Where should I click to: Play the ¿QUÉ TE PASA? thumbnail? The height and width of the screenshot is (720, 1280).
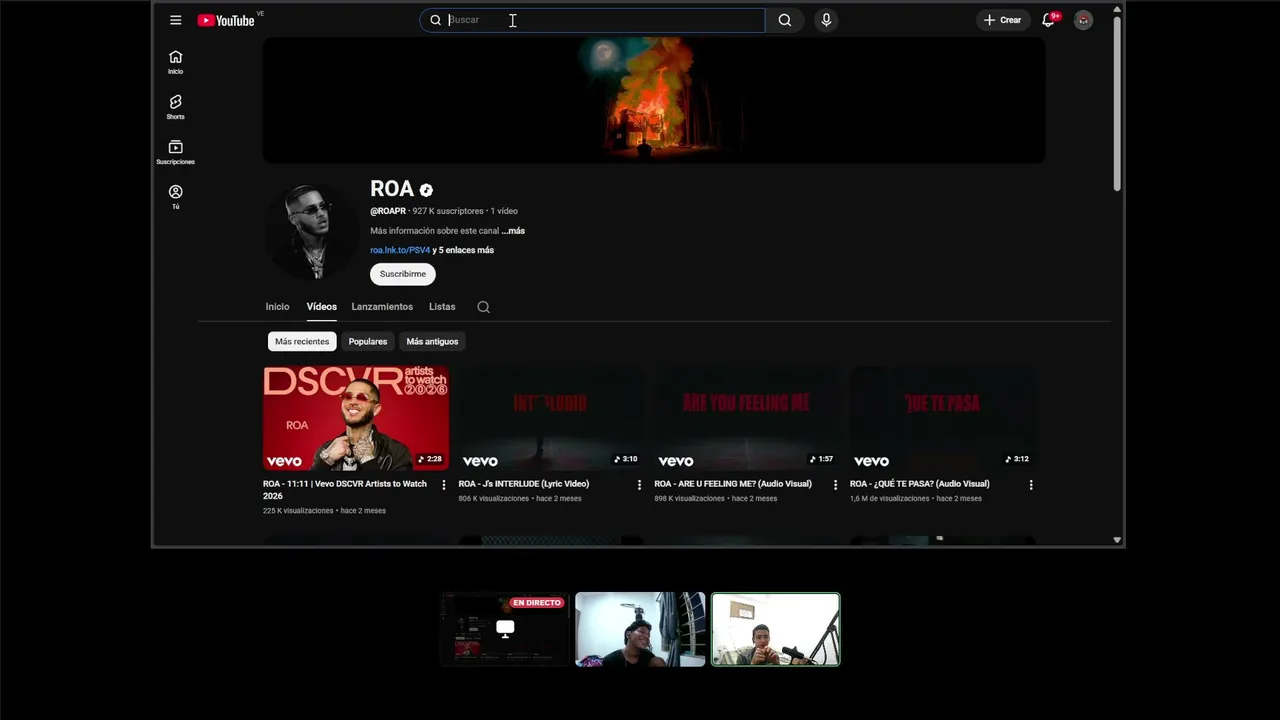click(x=943, y=418)
